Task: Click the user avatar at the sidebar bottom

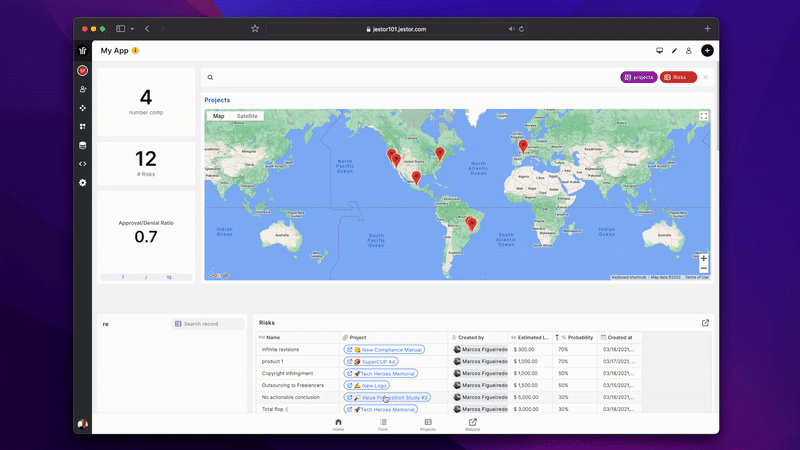Action: pos(83,424)
